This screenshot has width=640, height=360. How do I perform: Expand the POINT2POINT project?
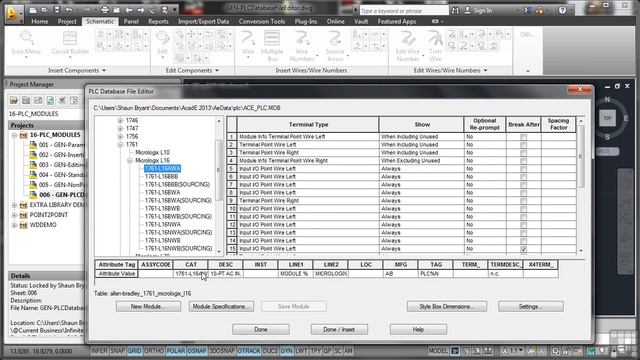tap(14, 215)
